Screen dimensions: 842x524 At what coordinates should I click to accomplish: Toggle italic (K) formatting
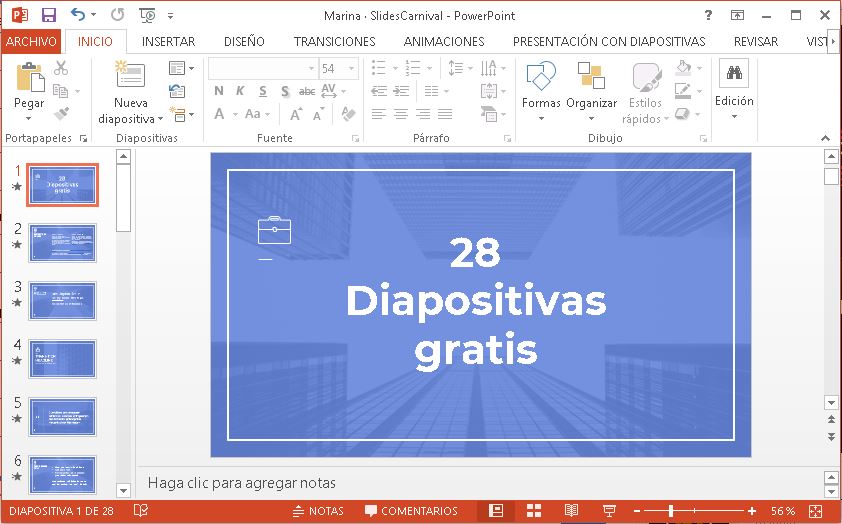pyautogui.click(x=240, y=91)
